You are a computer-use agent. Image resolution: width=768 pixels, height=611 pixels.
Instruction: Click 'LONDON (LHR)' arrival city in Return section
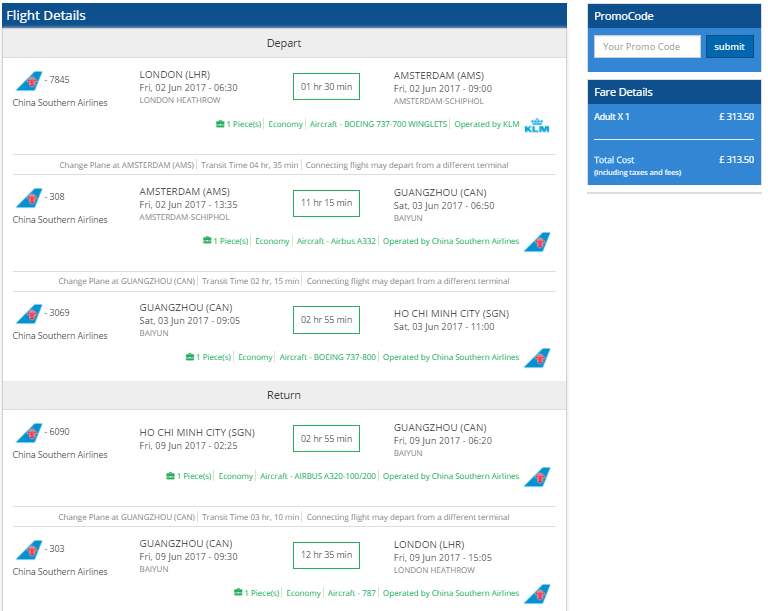point(429,544)
